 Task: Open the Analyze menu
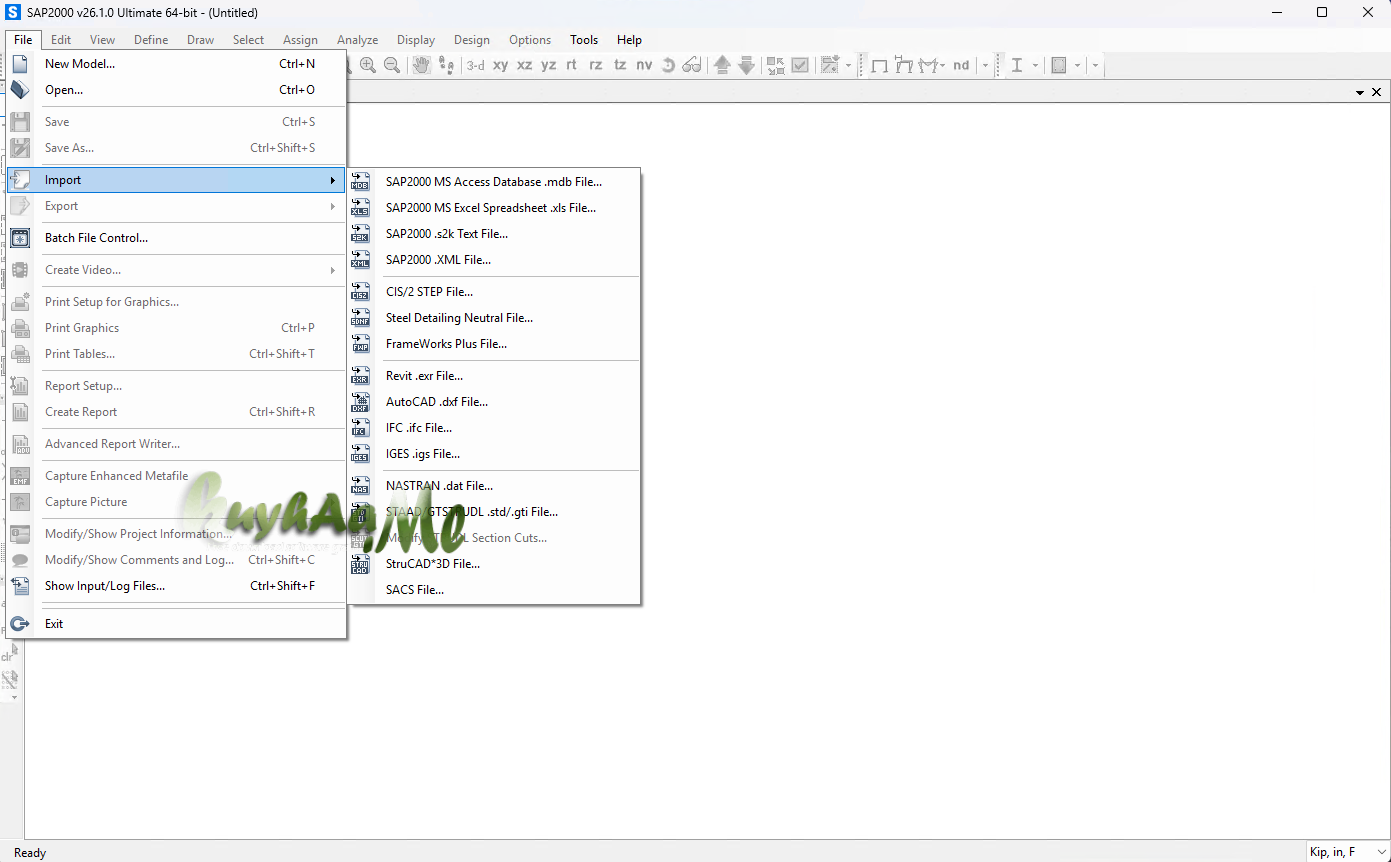point(357,40)
